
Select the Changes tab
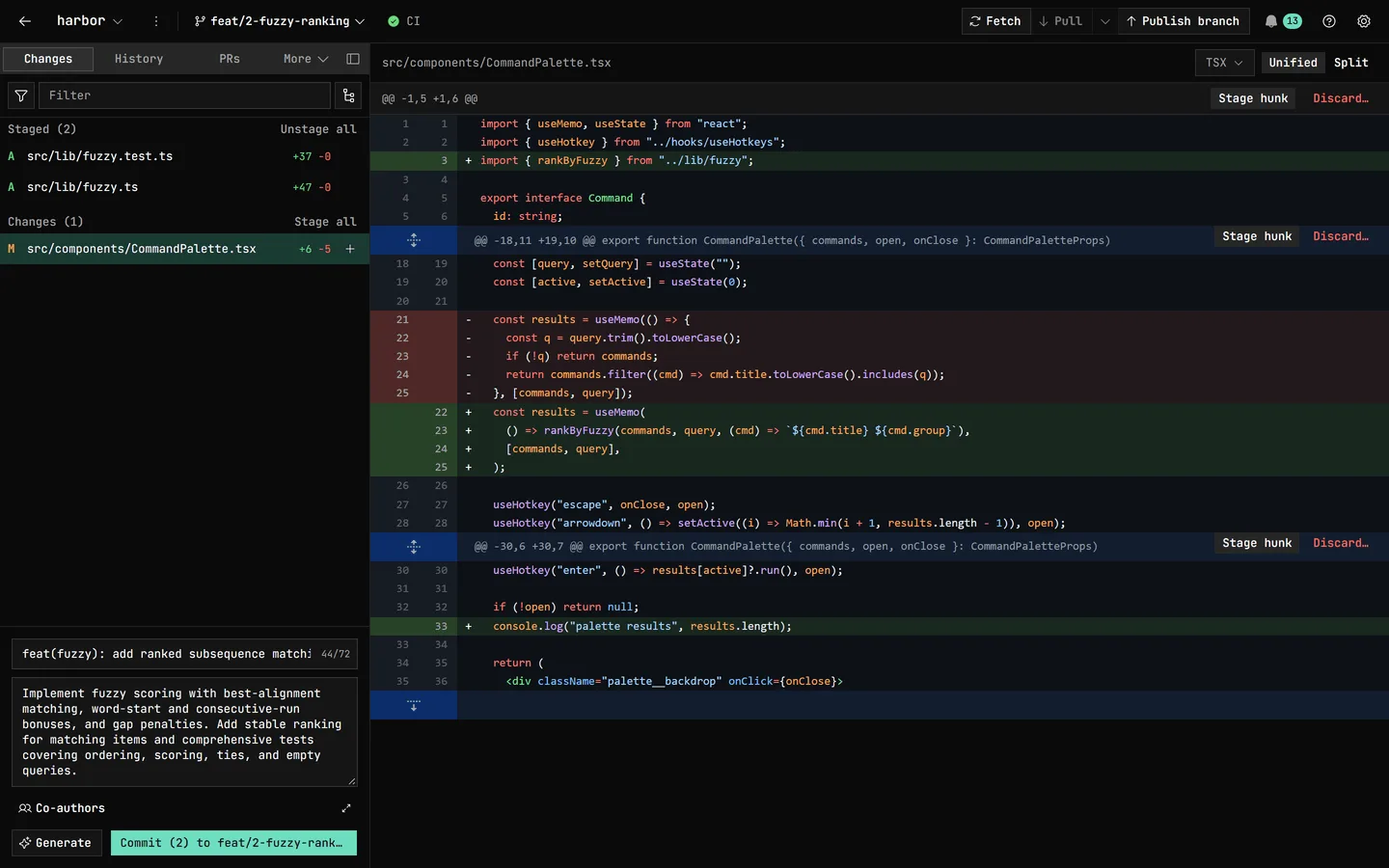48,59
